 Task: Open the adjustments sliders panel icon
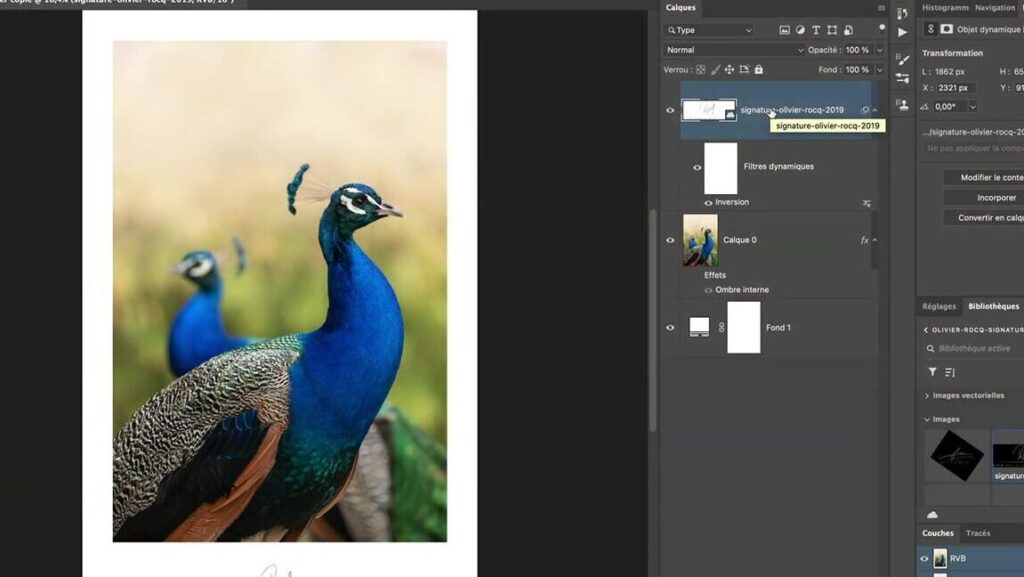(x=903, y=78)
